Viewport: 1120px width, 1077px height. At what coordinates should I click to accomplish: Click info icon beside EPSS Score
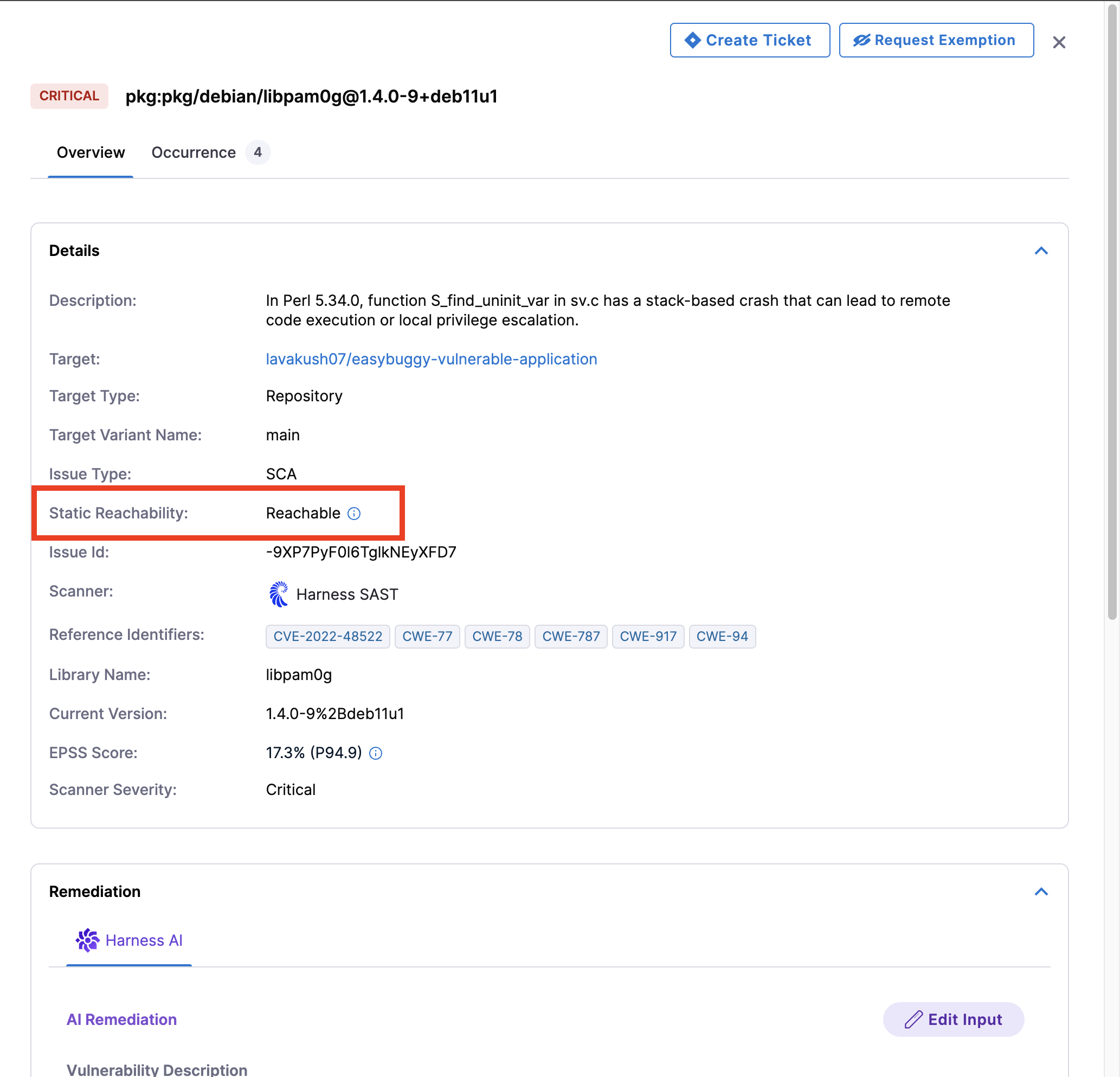(376, 753)
